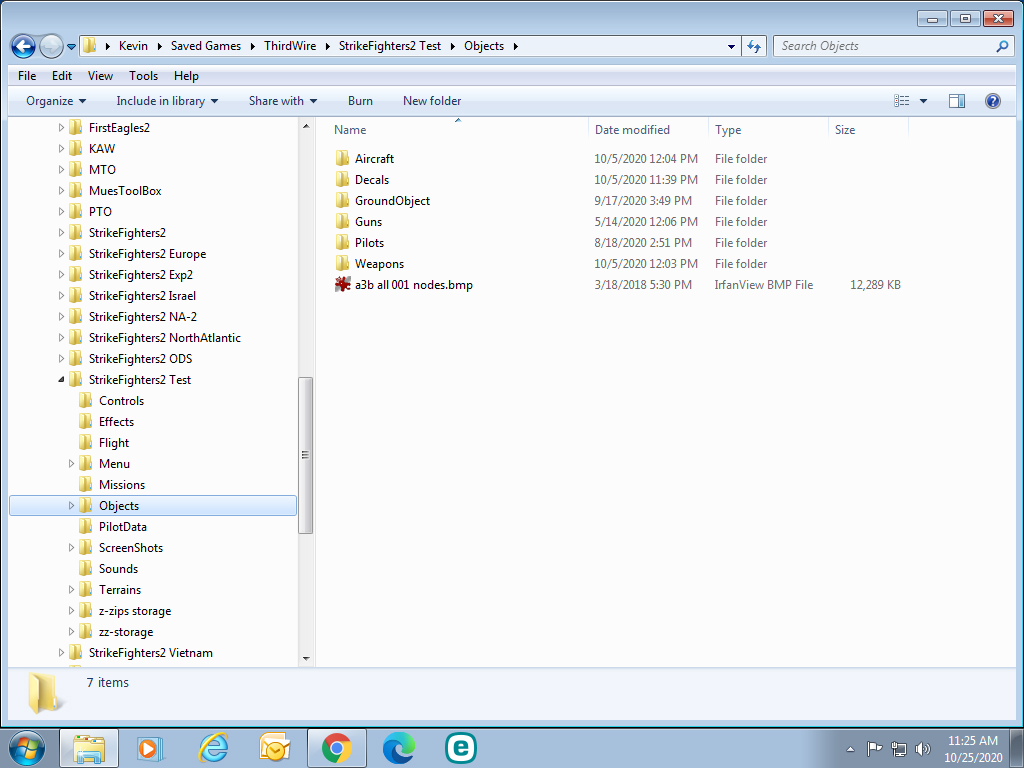This screenshot has width=1024, height=768.
Task: Launch Windows Media Player from taskbar
Action: click(151, 748)
